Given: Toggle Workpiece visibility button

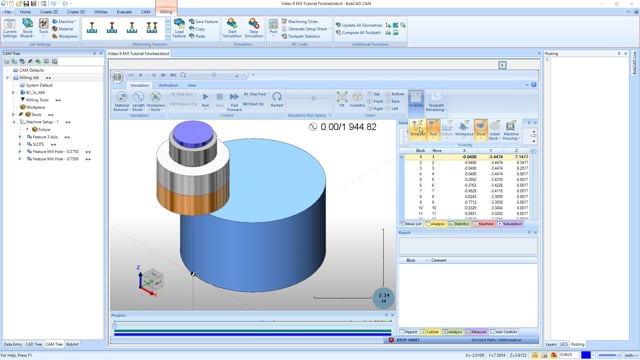Looking at the screenshot, I should [464, 129].
